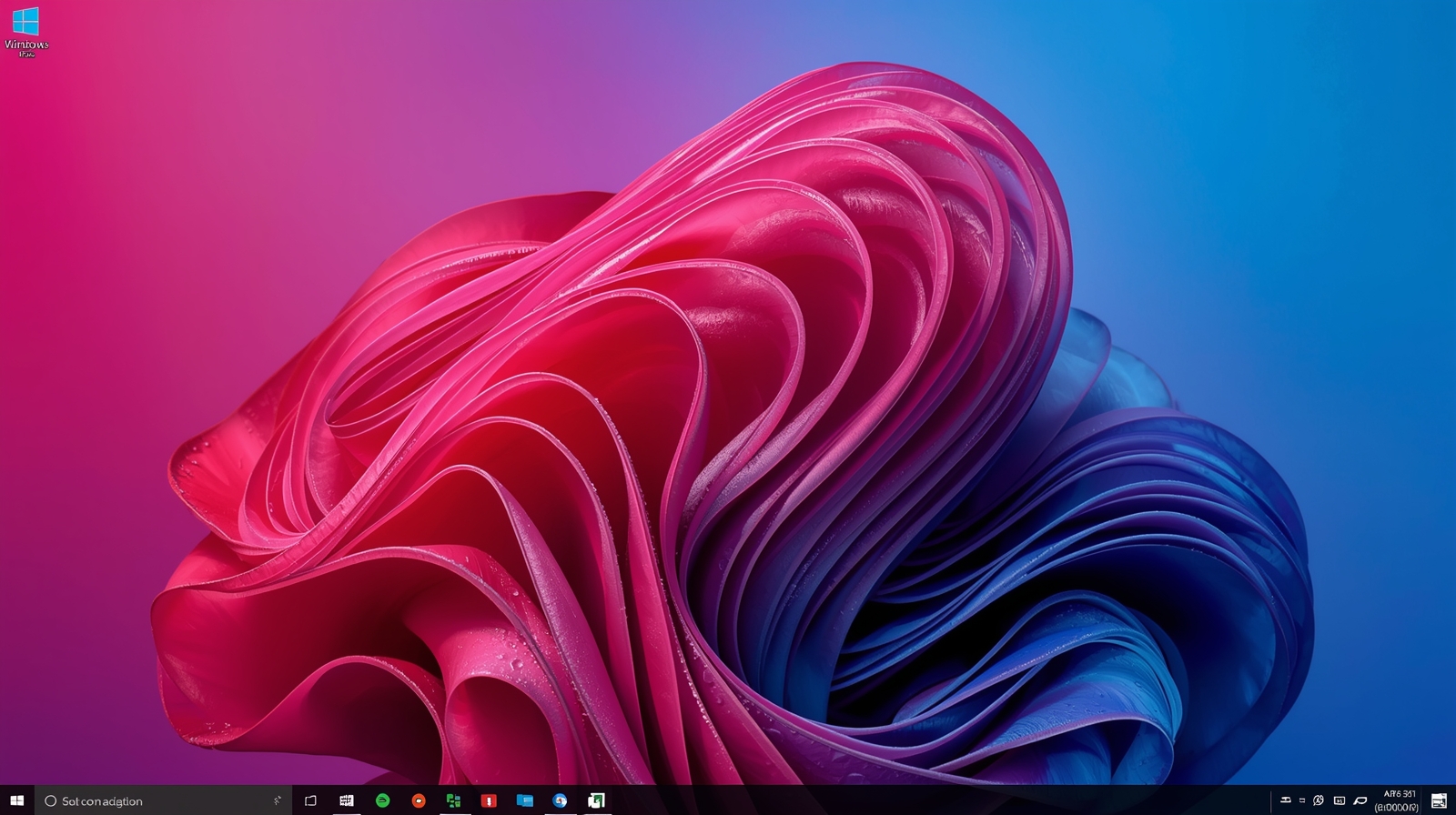
Task: Open the red square exclamation app icon
Action: (x=489, y=800)
